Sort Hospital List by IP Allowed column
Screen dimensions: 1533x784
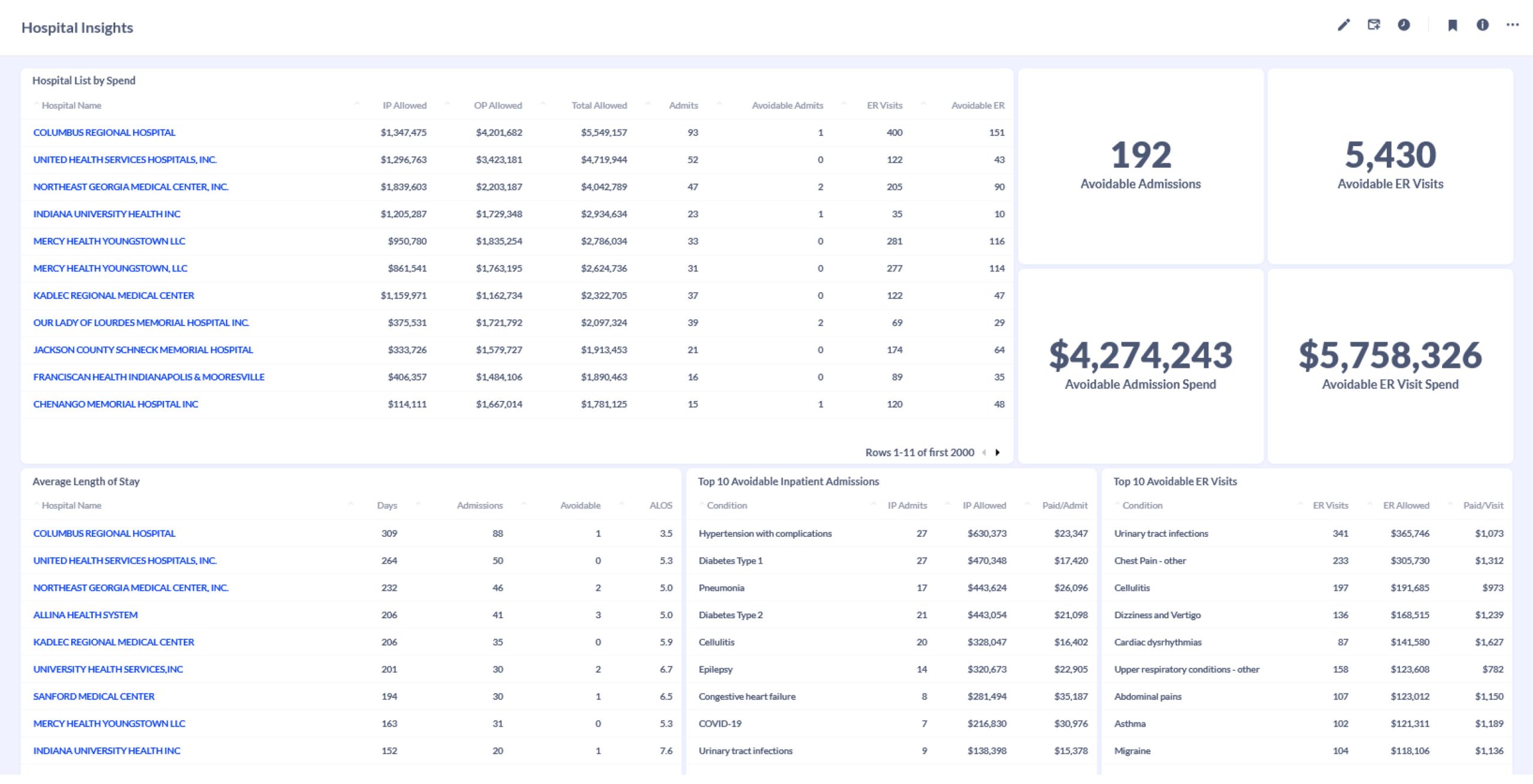coord(404,105)
